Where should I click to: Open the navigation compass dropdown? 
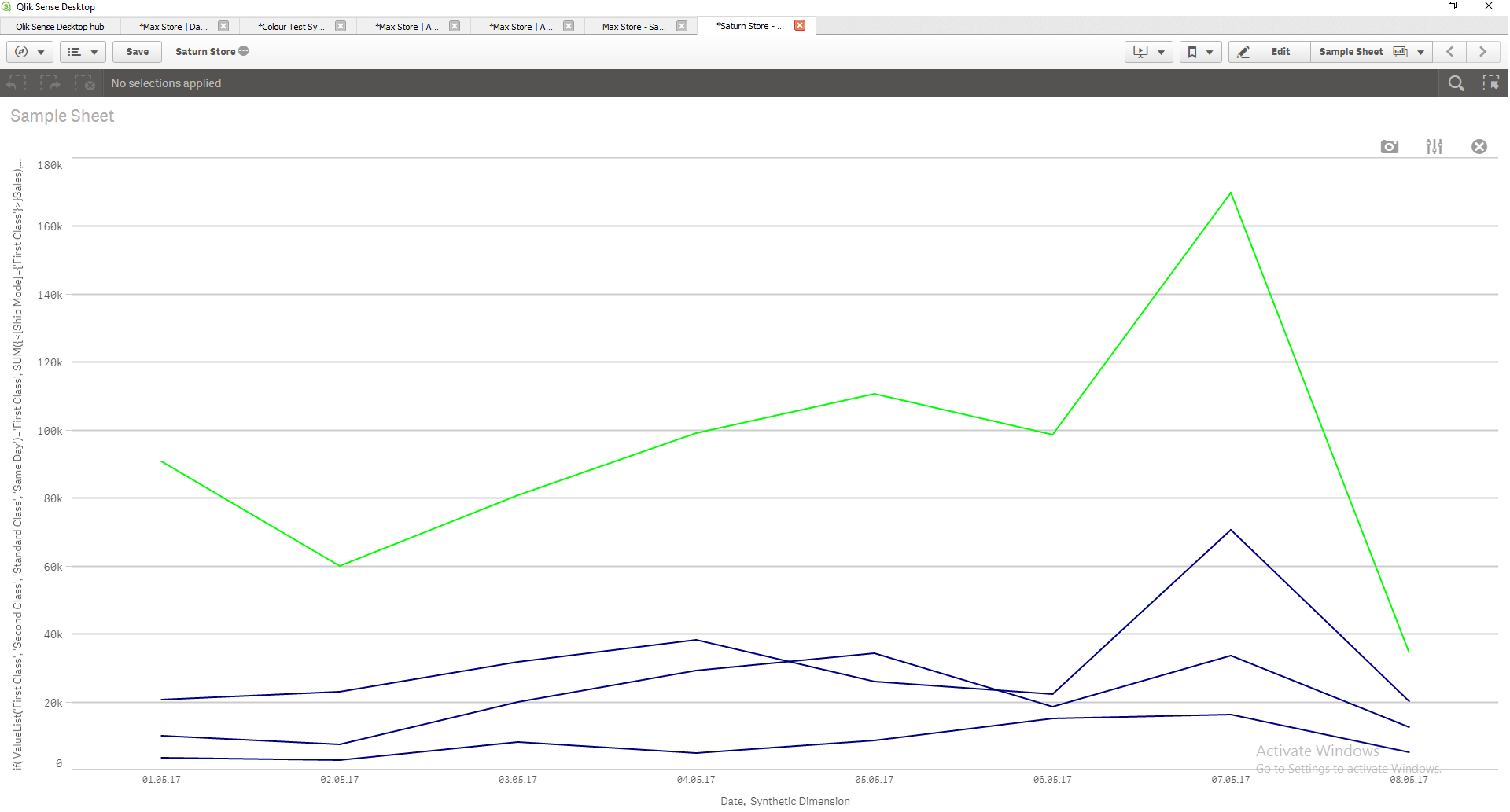coord(30,52)
